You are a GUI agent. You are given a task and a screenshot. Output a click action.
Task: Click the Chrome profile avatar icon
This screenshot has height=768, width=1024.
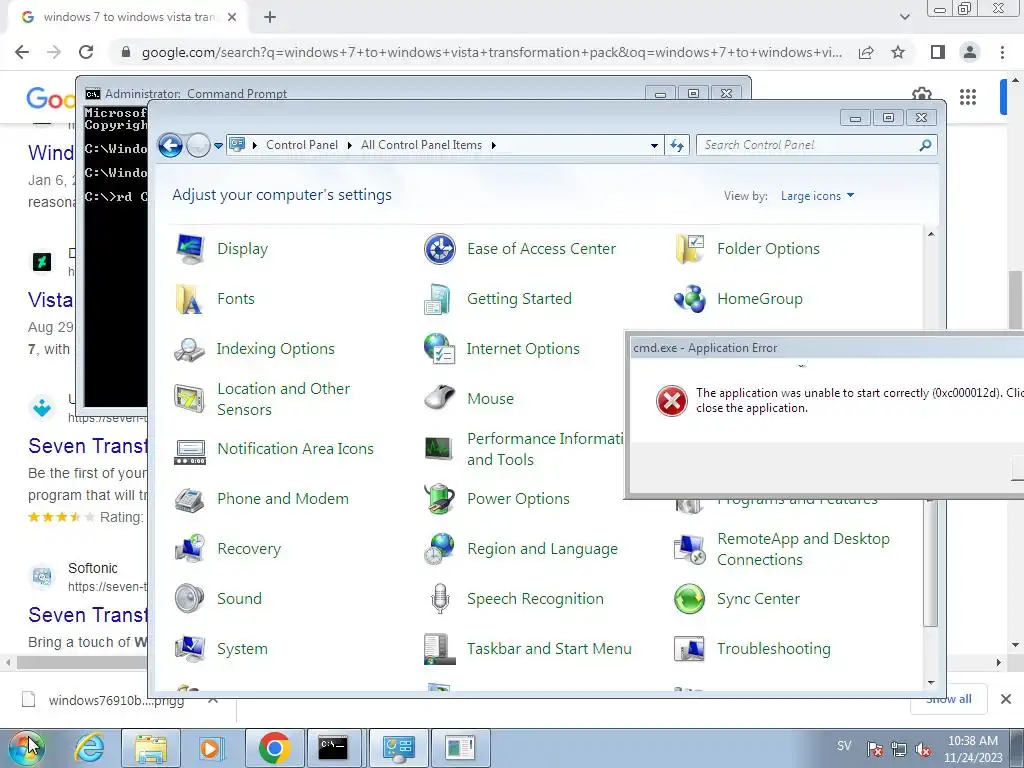pos(970,52)
